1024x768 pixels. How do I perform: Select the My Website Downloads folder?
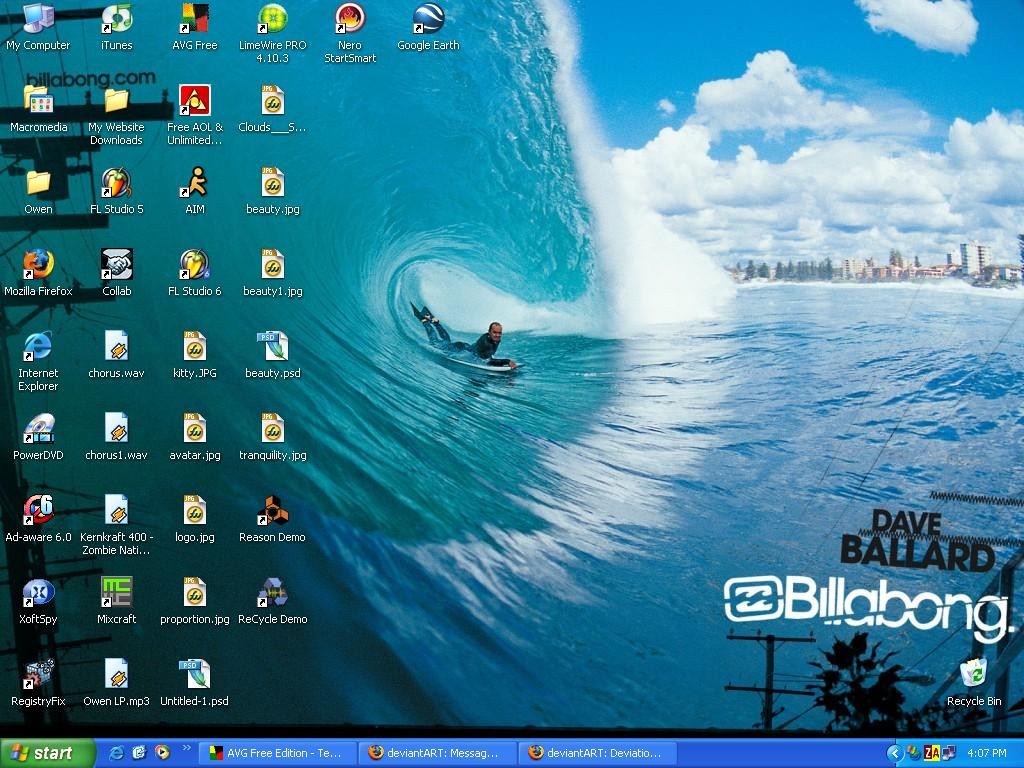116,116
